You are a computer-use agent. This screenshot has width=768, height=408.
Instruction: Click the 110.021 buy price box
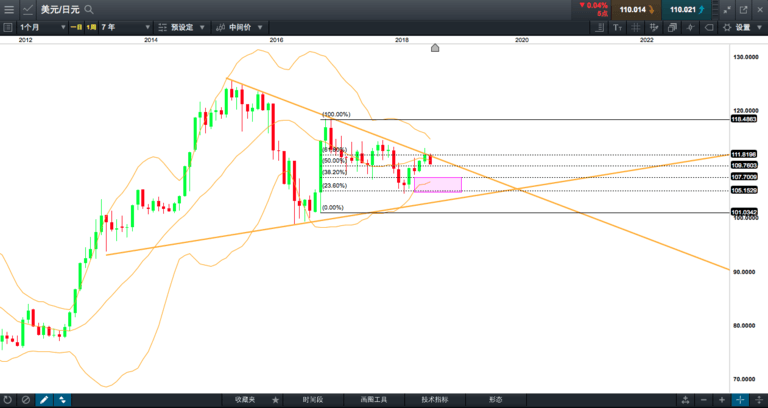[686, 10]
